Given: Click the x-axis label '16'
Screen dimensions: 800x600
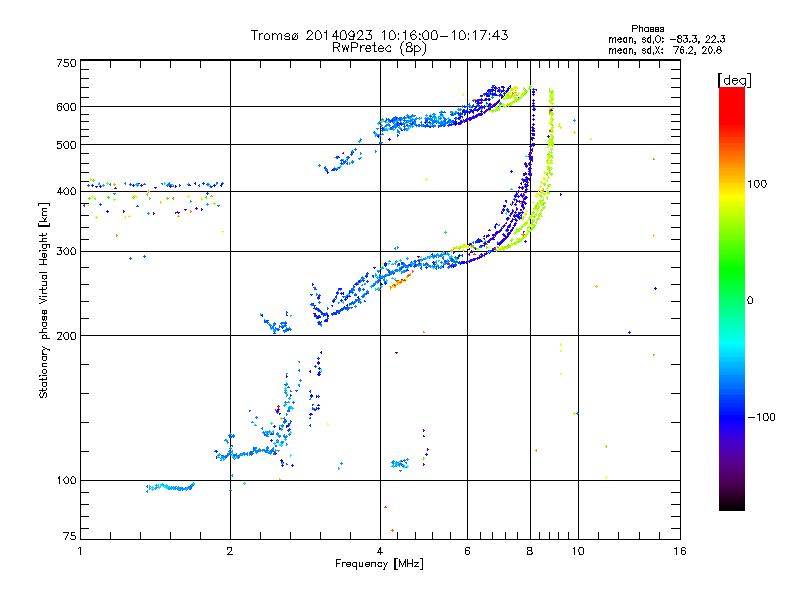Looking at the screenshot, I should 680,551.
